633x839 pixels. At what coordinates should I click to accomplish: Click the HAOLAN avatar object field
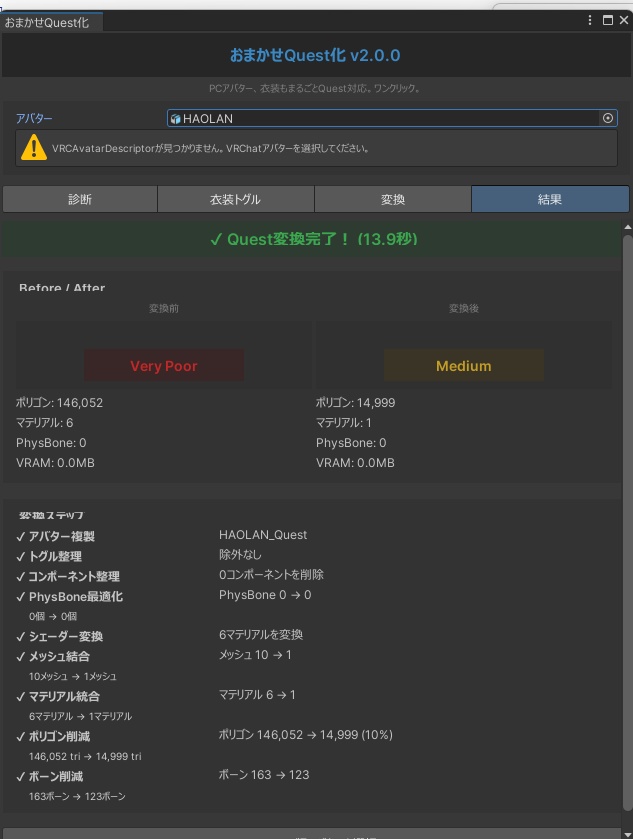(x=392, y=118)
